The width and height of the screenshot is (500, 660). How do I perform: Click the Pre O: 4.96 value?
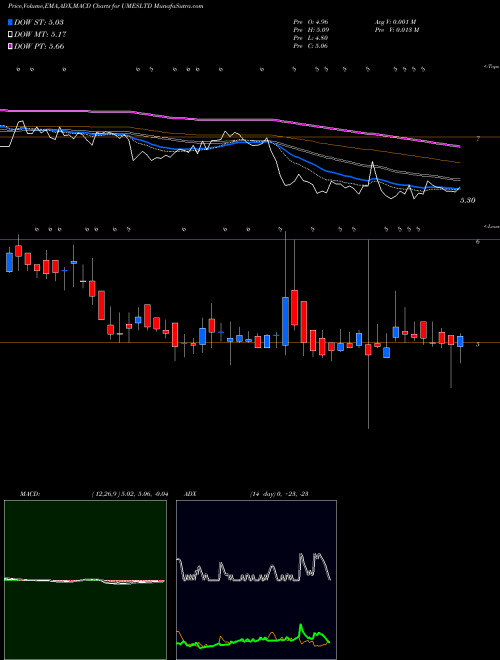[x=310, y=21]
